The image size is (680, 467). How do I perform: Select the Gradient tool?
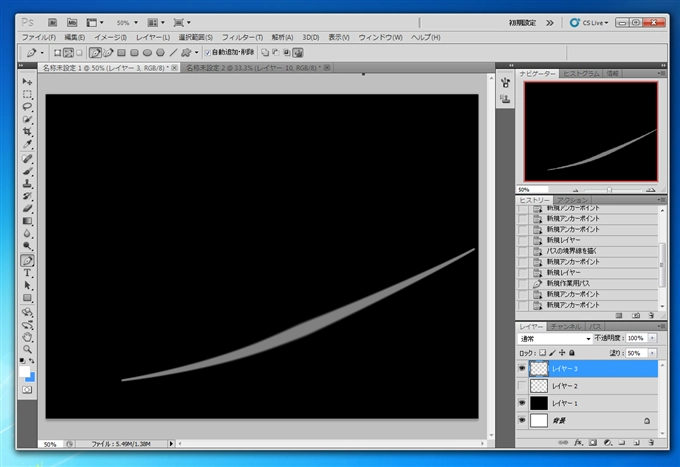(27, 221)
